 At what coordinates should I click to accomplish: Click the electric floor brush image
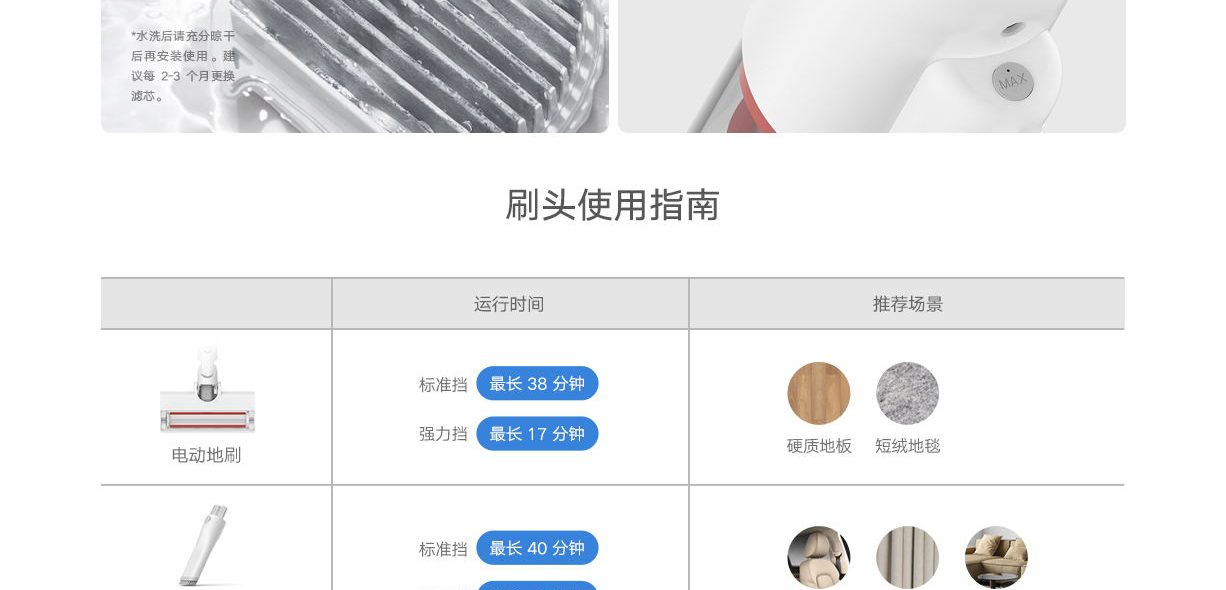207,389
